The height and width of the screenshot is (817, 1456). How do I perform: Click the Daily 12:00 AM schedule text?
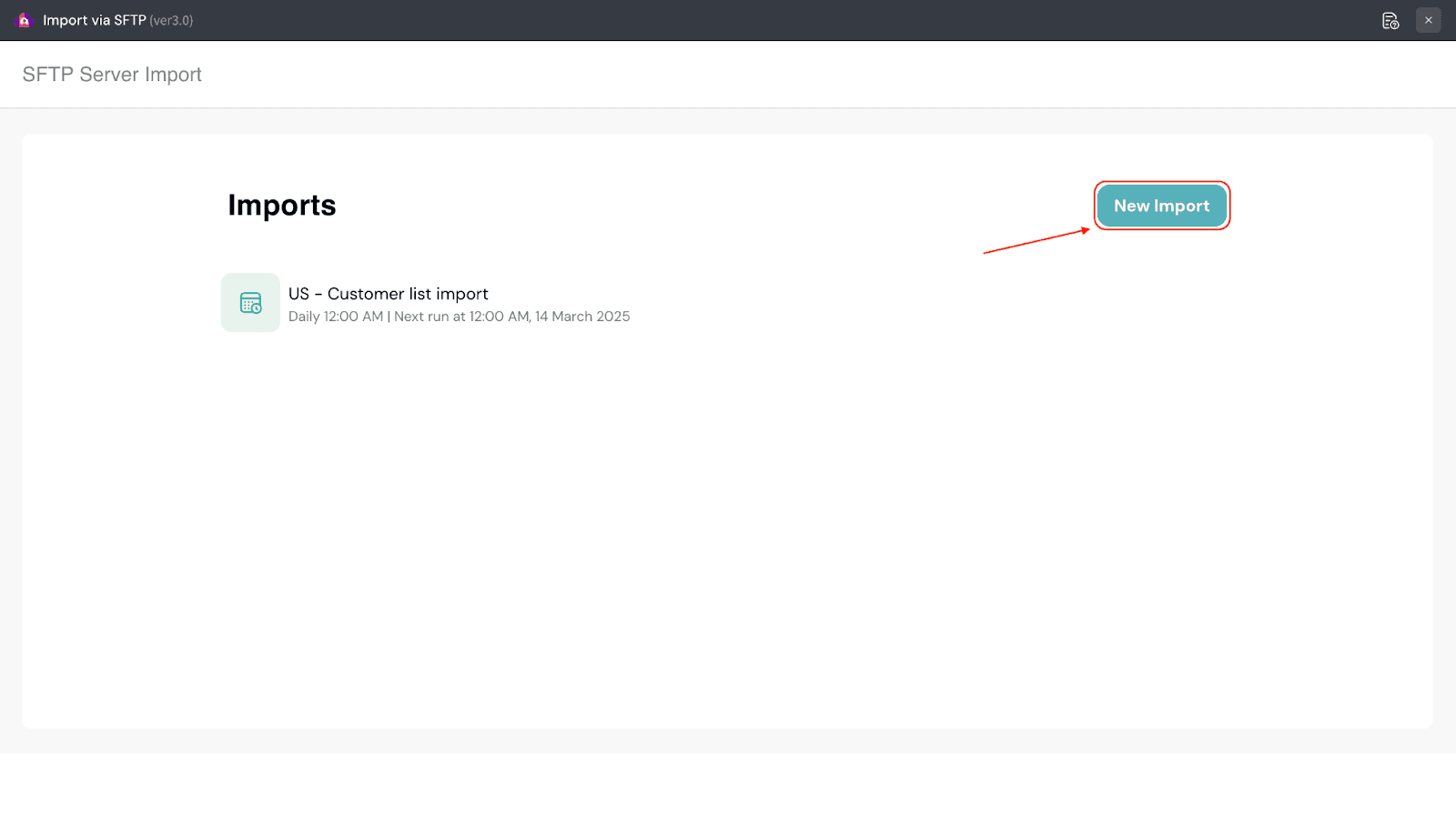pos(335,317)
